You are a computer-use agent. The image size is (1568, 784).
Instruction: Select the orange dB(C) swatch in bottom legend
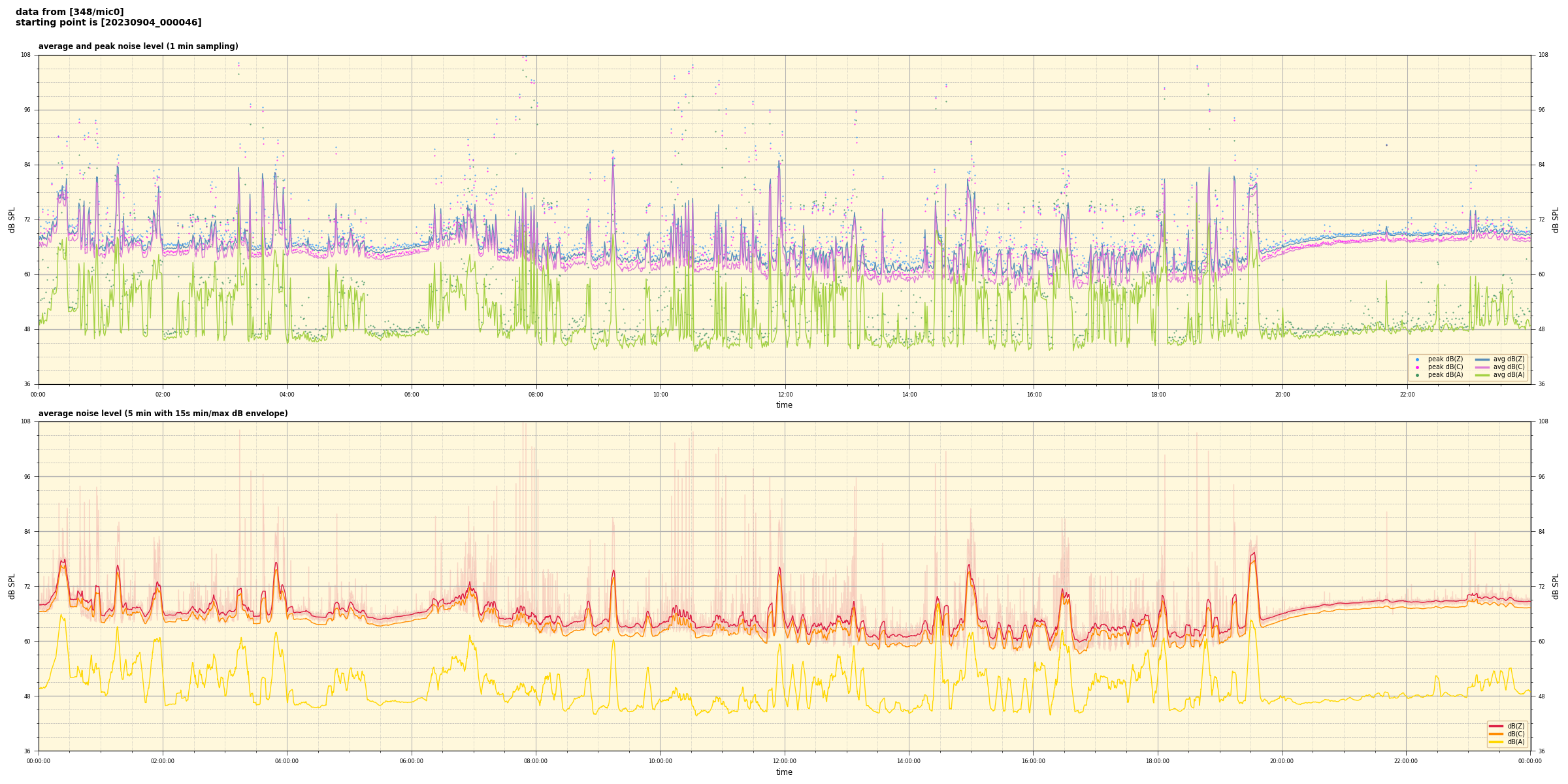point(1496,734)
